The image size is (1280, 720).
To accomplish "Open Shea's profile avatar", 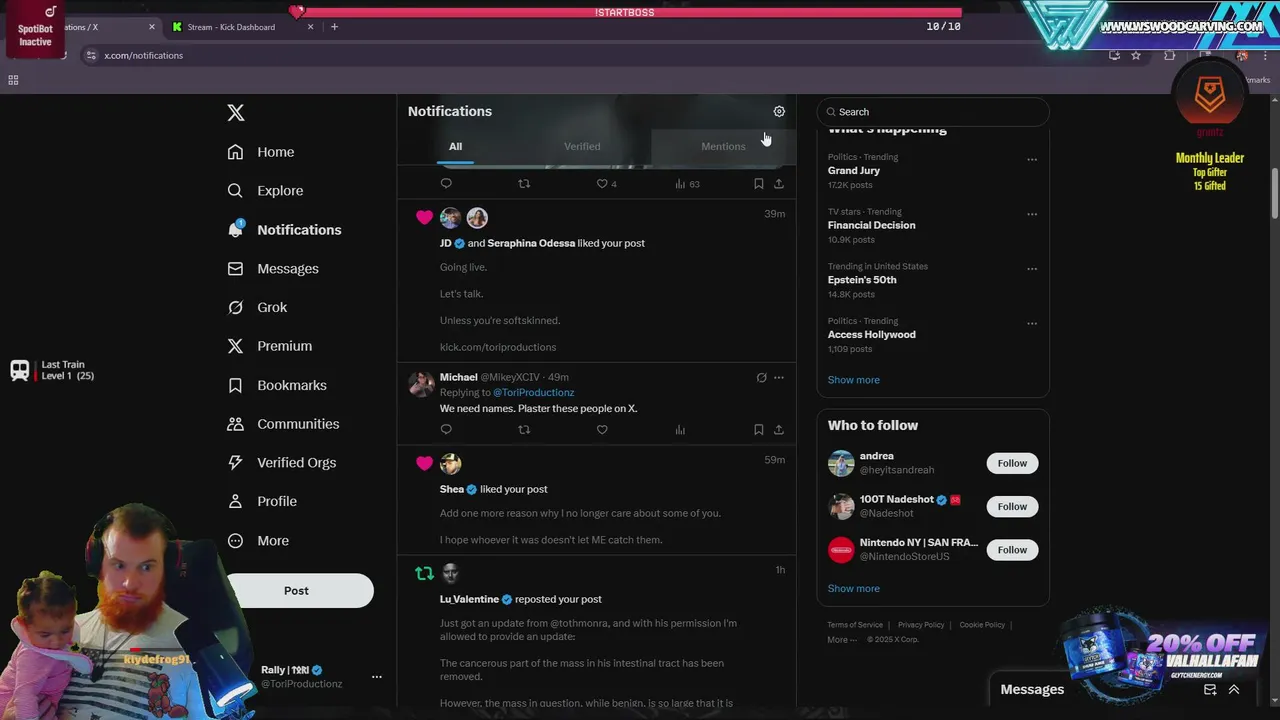I will [x=451, y=464].
